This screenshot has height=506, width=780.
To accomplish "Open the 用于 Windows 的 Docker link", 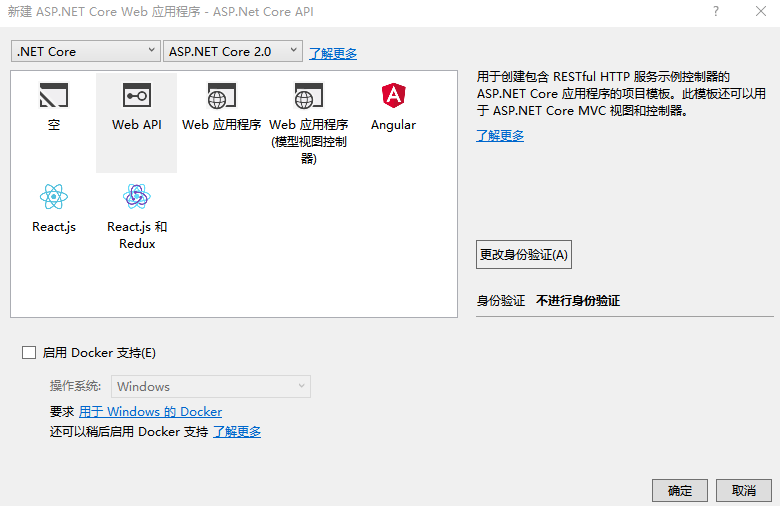I will pyautogui.click(x=150, y=412).
